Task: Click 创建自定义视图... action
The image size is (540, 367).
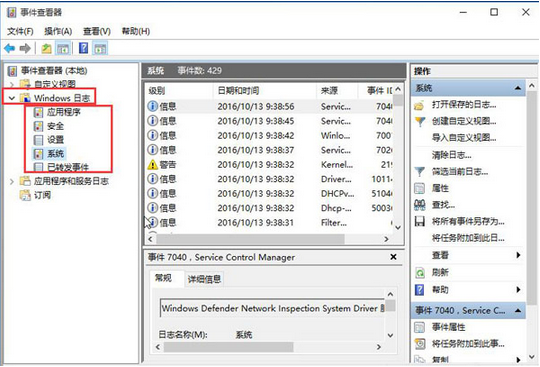Action: [x=464, y=121]
